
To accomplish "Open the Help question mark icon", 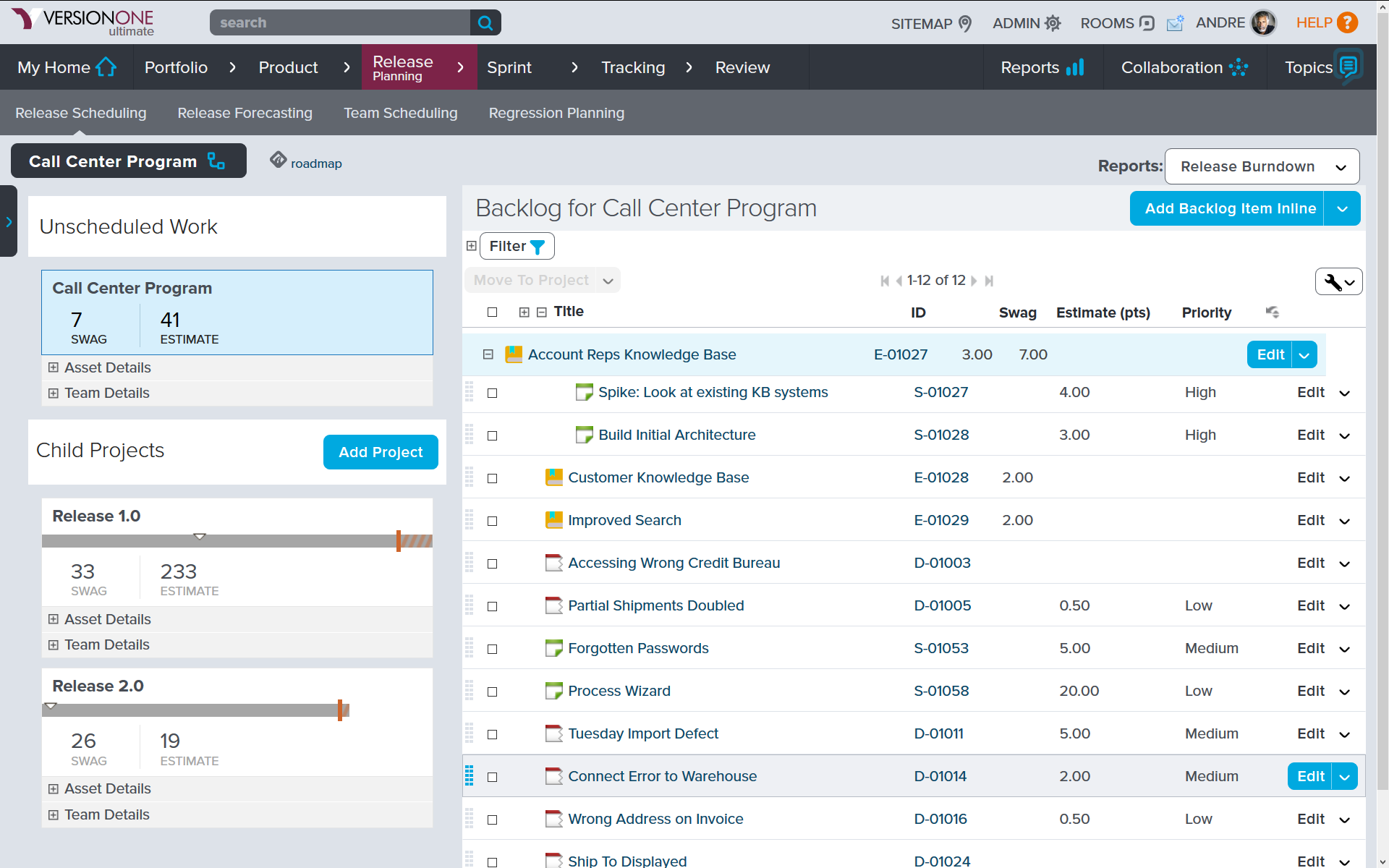I will 1347,23.
